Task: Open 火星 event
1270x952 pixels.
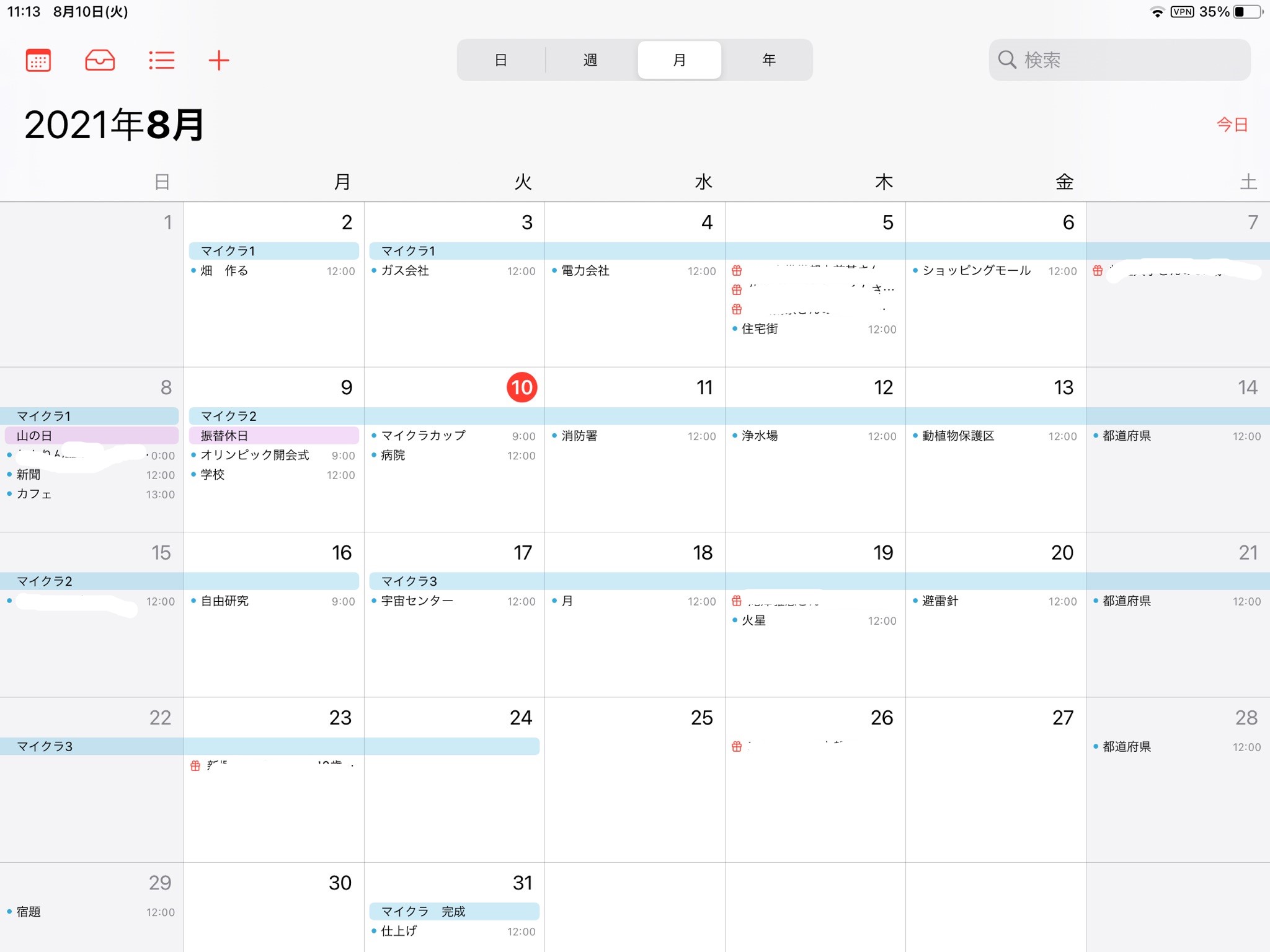Action: click(x=815, y=620)
